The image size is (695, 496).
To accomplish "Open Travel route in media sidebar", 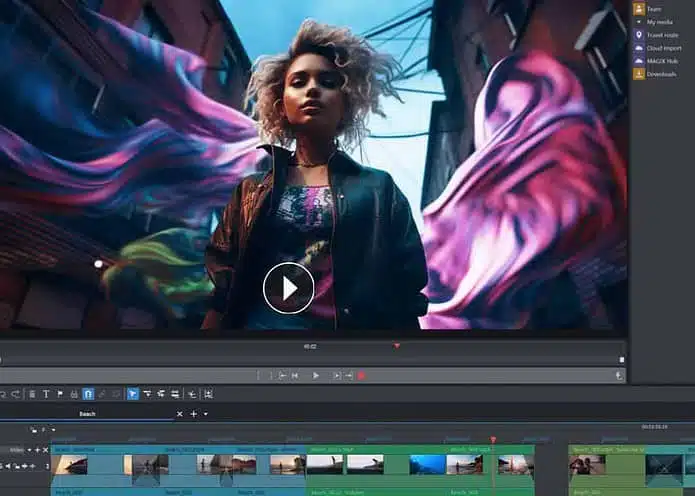I will [661, 34].
